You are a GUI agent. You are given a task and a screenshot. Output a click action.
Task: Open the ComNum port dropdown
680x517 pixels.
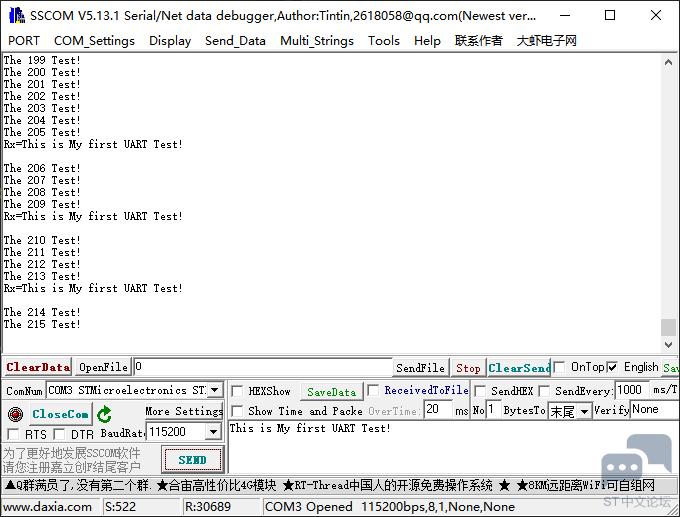(x=215, y=390)
